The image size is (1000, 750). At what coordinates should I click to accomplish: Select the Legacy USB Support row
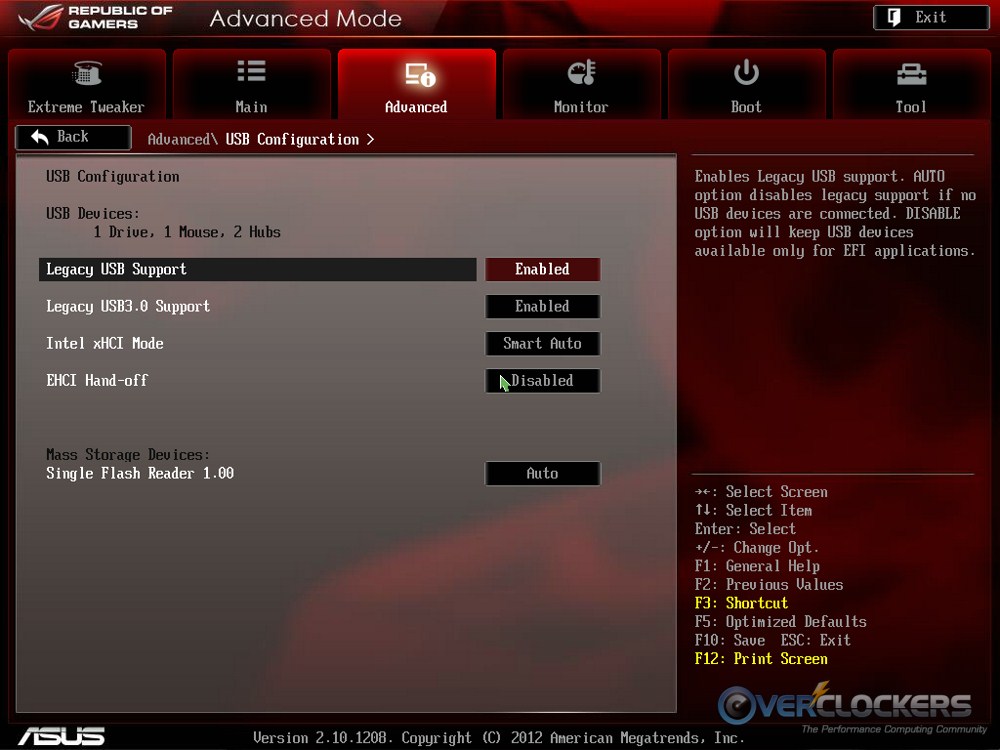tap(257, 269)
